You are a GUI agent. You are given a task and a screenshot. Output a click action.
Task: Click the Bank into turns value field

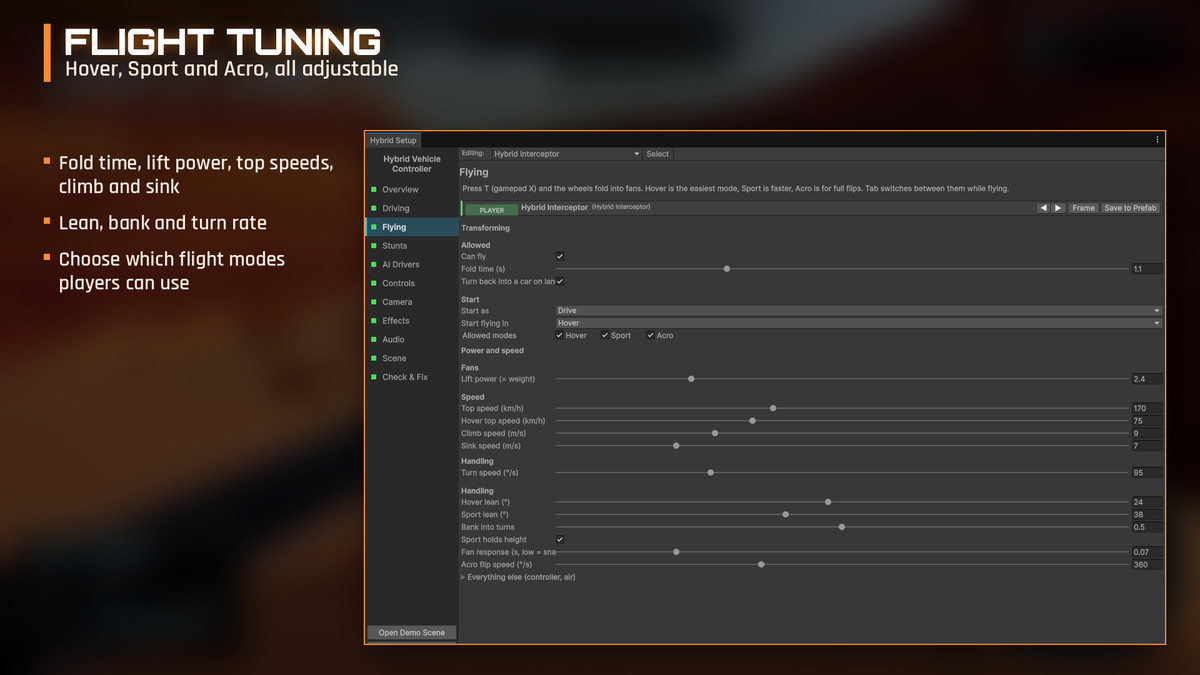[1146, 527]
